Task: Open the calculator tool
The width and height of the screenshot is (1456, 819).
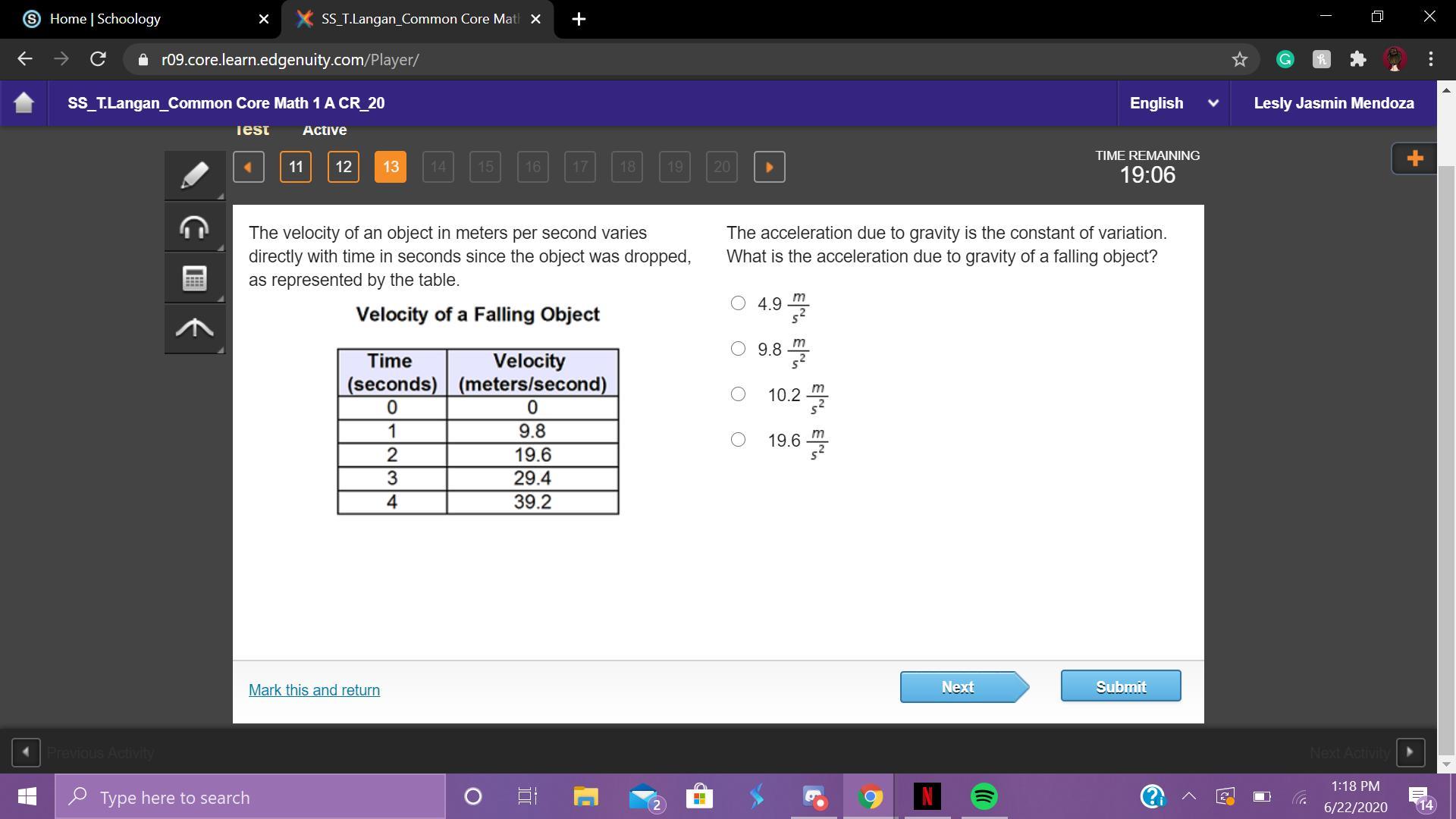Action: click(x=194, y=278)
